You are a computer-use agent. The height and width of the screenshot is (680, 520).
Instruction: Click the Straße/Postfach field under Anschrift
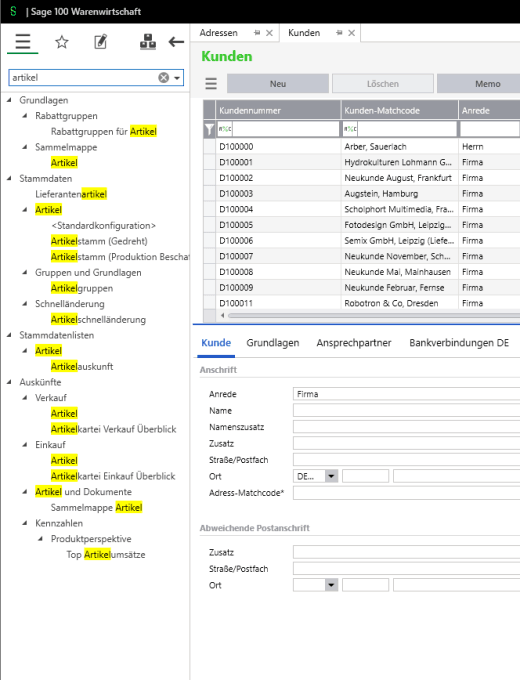(406, 460)
